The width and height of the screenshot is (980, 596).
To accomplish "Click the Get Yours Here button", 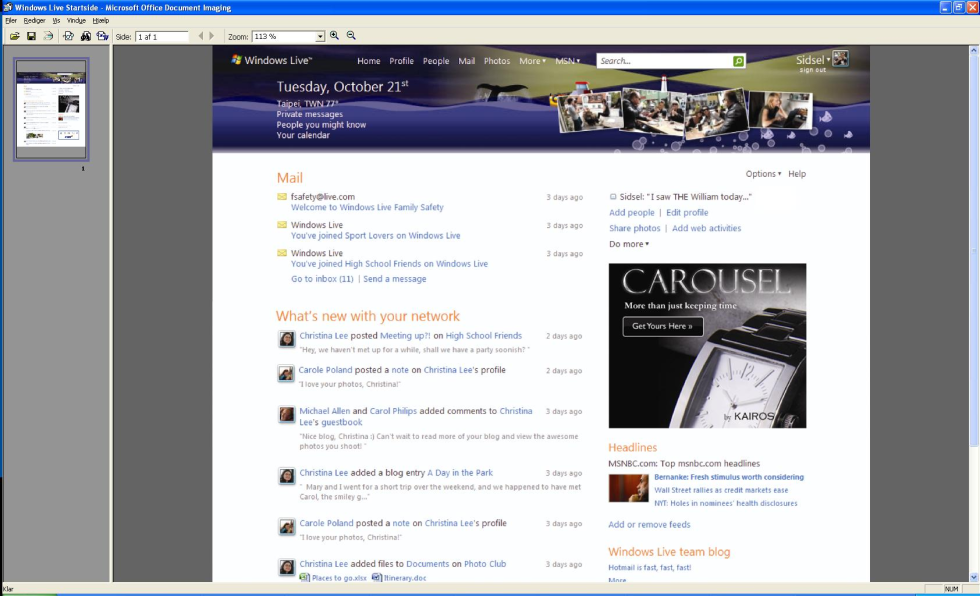I will 663,326.
